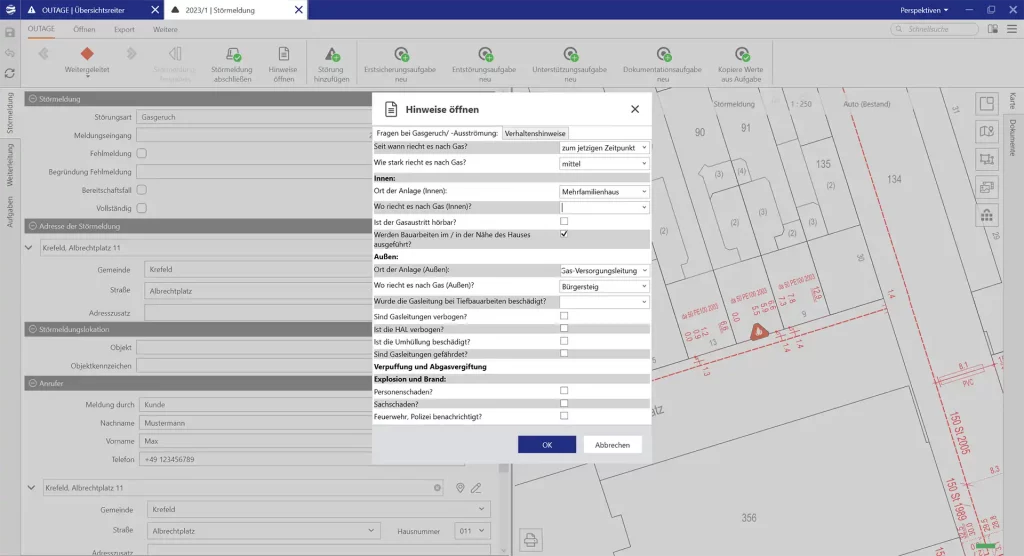1024x556 pixels.
Task: Click the Kopiere Werte aus Aufgabe icon
Action: [x=740, y=54]
